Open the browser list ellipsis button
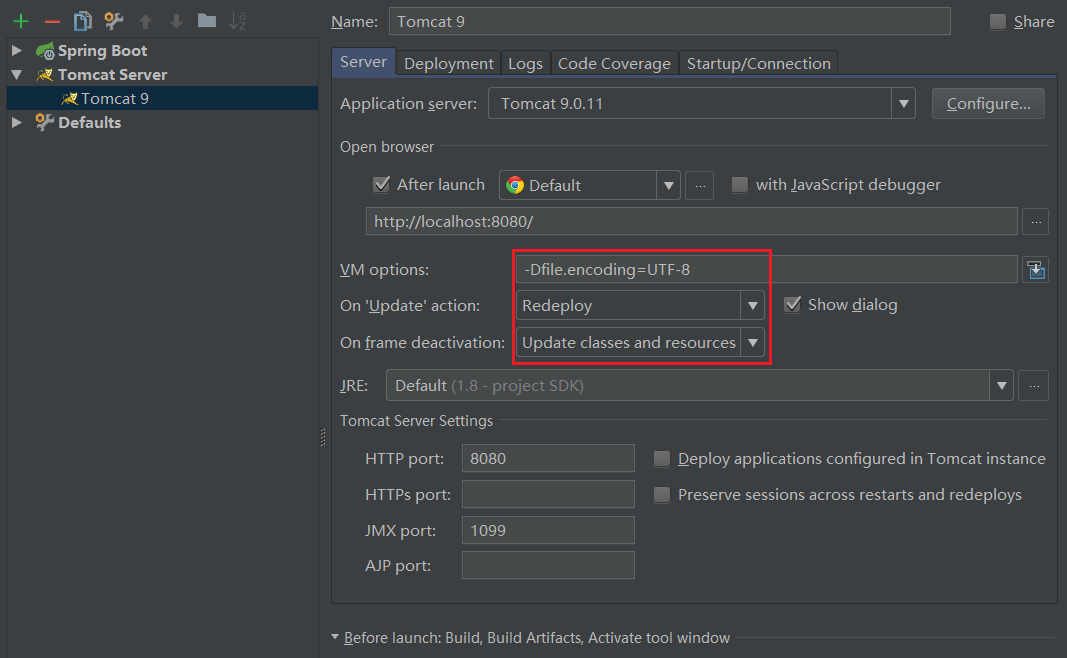The width and height of the screenshot is (1067, 658). pos(700,185)
